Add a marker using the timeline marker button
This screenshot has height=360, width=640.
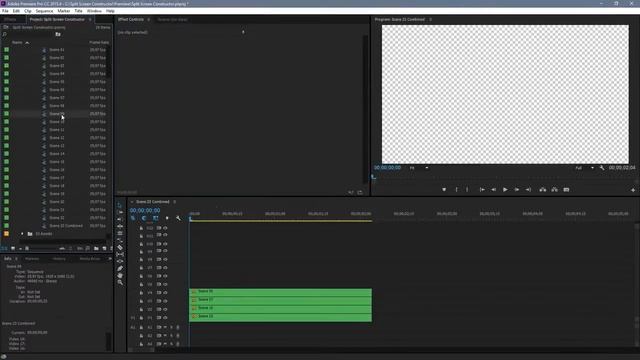point(167,218)
